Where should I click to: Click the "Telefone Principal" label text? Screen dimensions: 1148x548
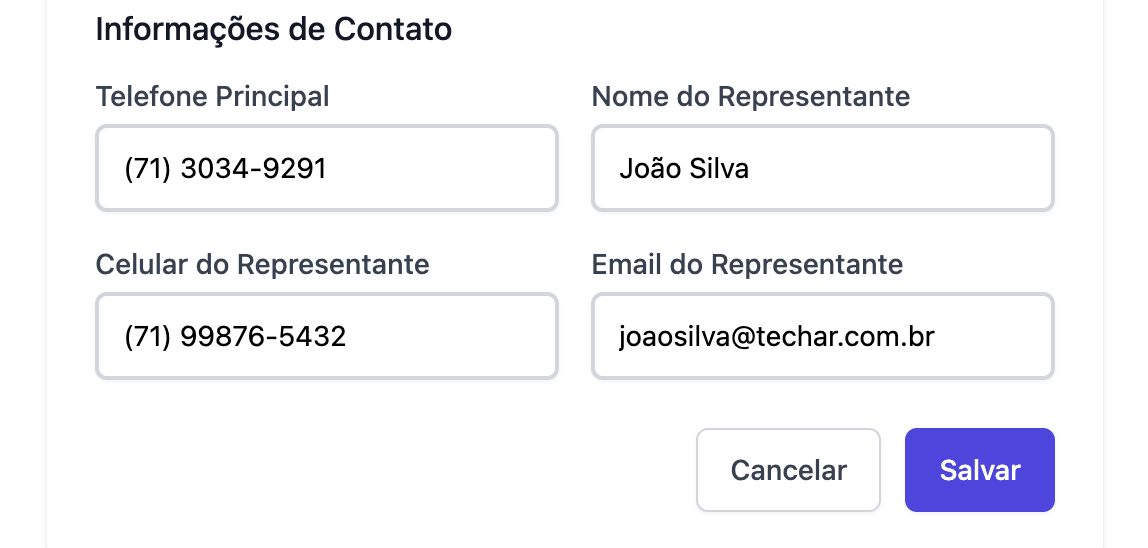[212, 97]
